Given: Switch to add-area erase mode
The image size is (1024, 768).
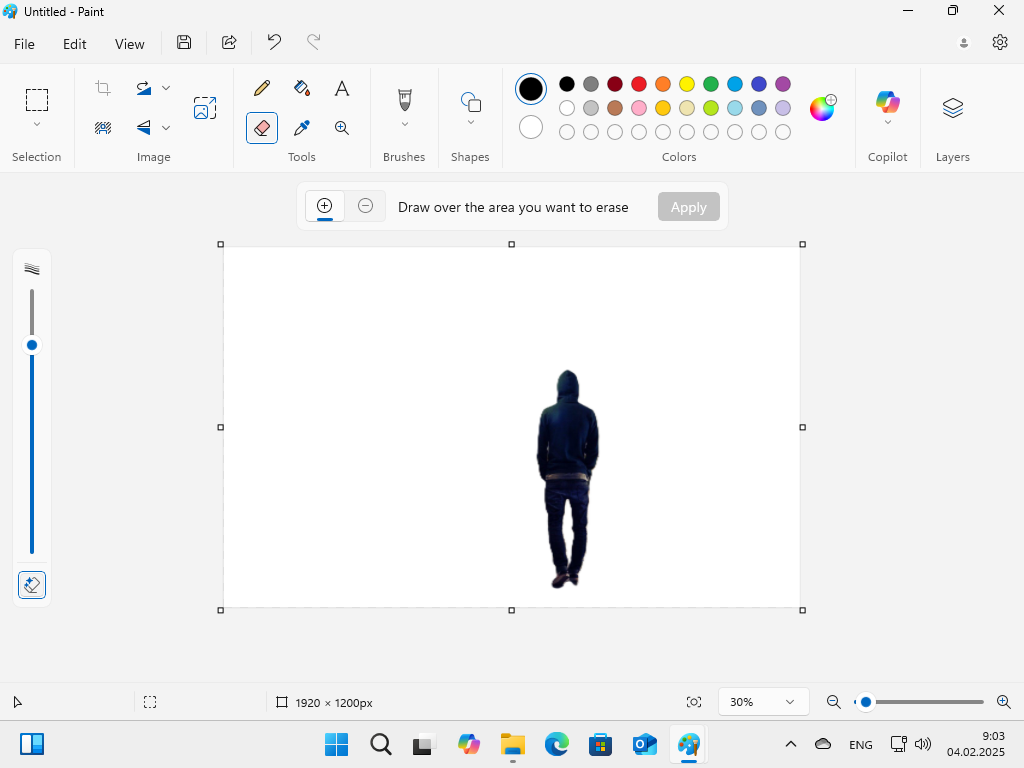Looking at the screenshot, I should tap(325, 206).
